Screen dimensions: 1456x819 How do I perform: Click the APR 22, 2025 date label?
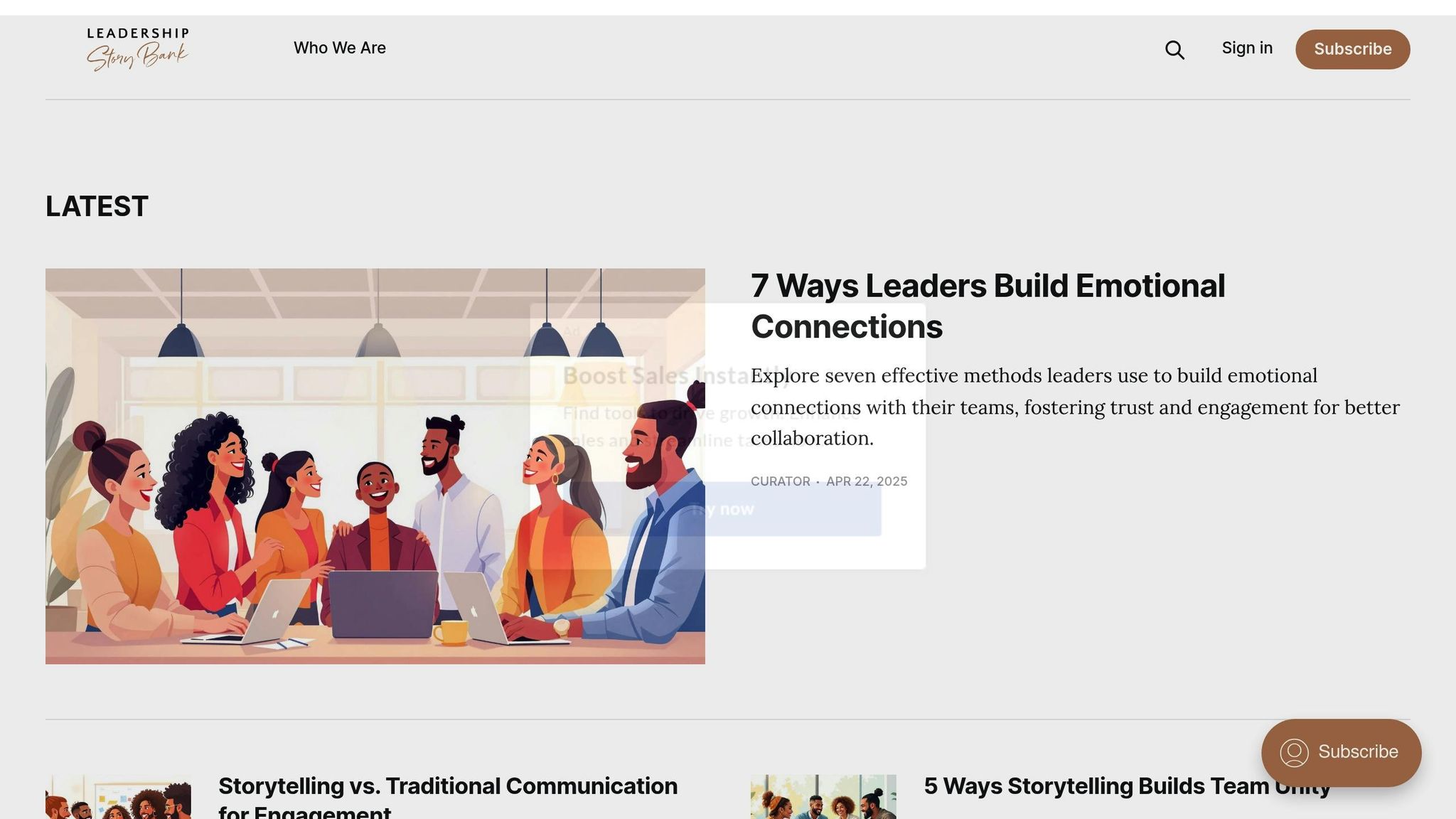[867, 481]
